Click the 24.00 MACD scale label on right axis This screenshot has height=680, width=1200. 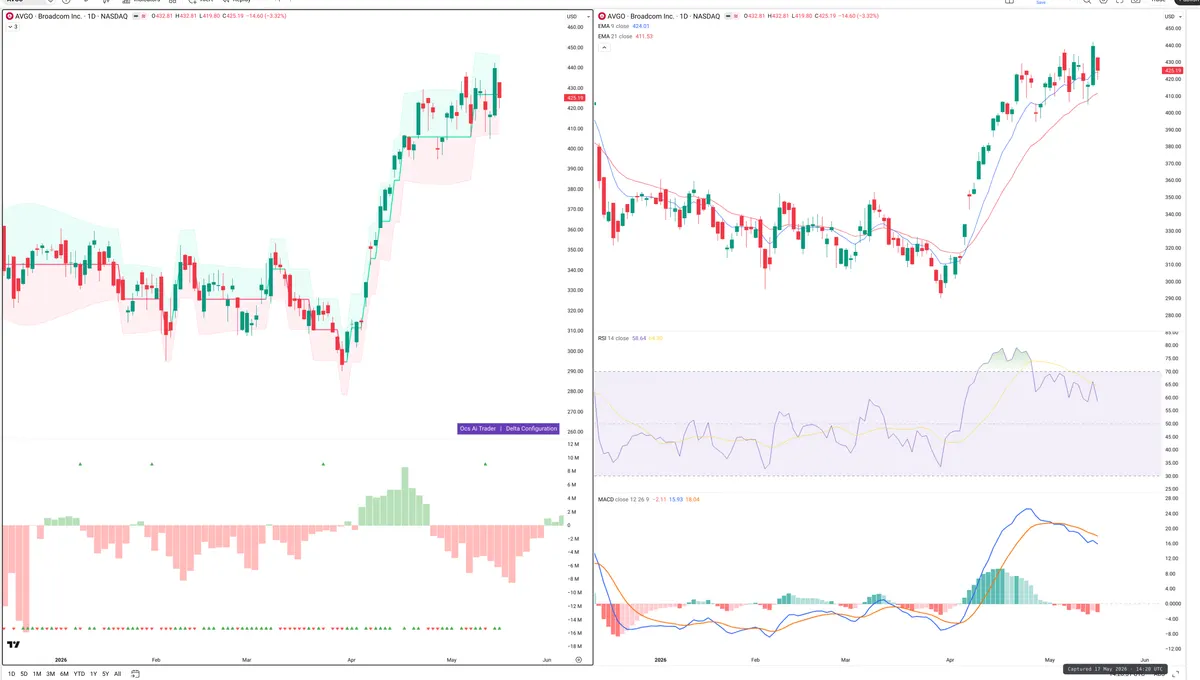(1172, 512)
